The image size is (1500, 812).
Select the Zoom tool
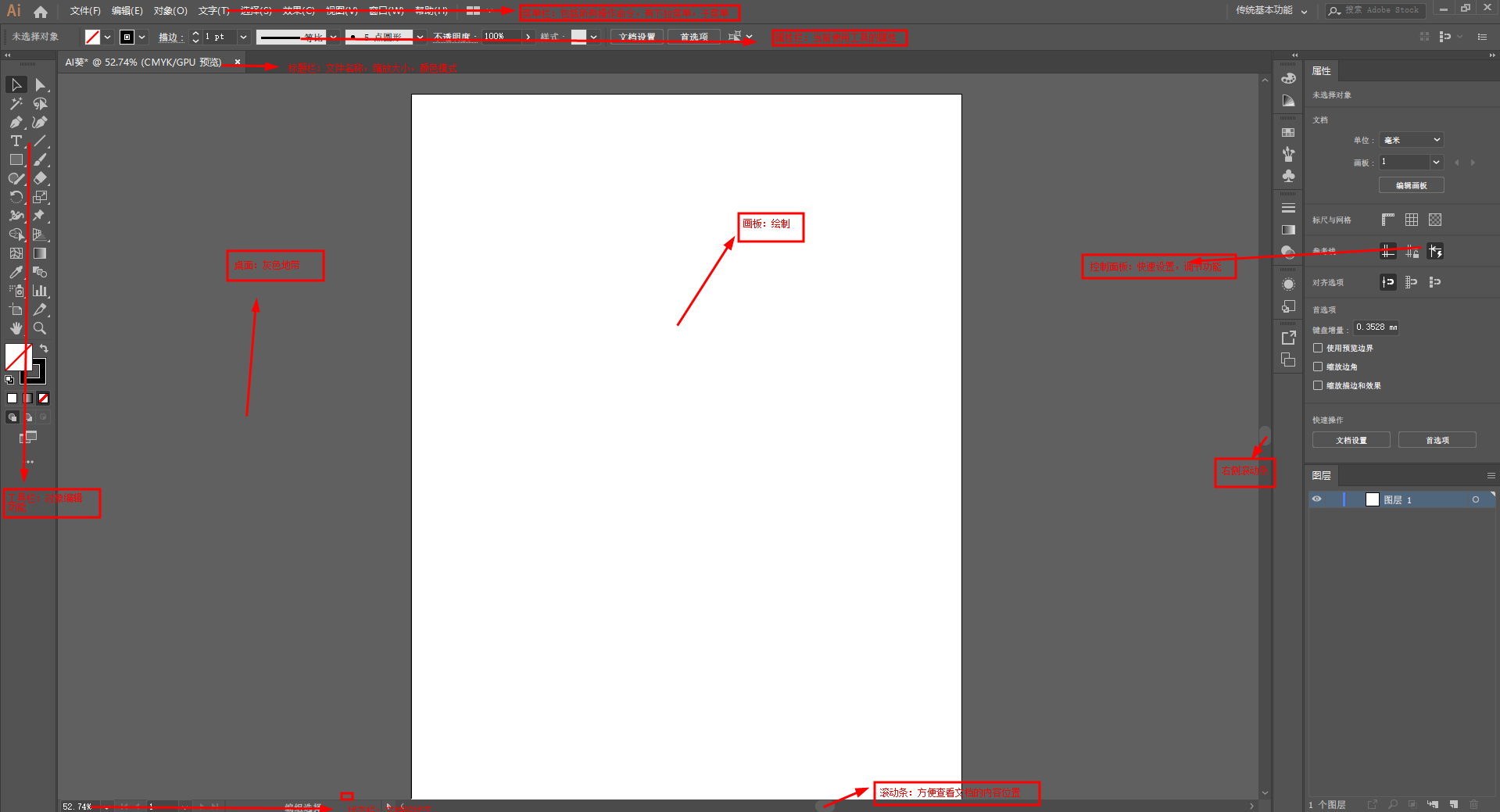click(x=40, y=328)
